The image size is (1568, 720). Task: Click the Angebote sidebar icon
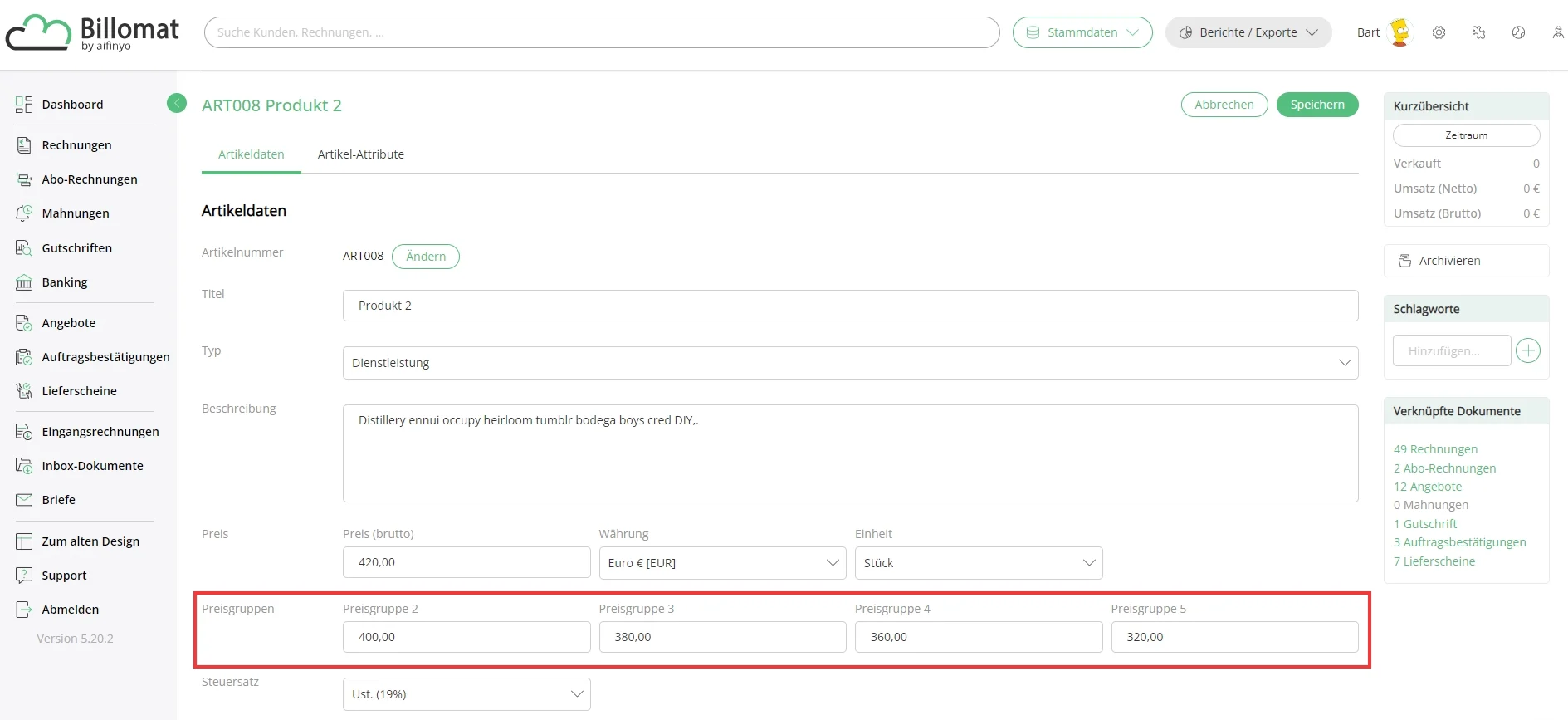click(x=24, y=323)
